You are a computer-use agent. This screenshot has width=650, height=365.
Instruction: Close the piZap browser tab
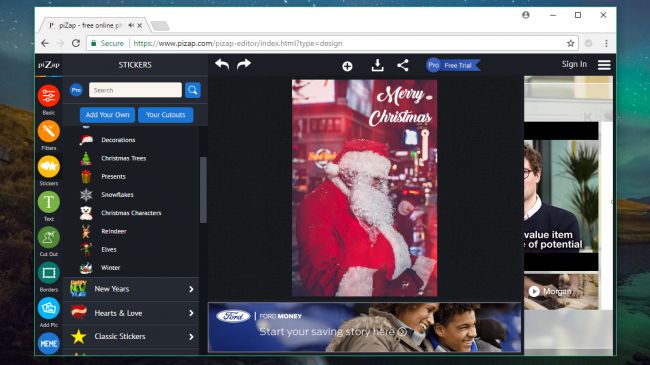140,25
